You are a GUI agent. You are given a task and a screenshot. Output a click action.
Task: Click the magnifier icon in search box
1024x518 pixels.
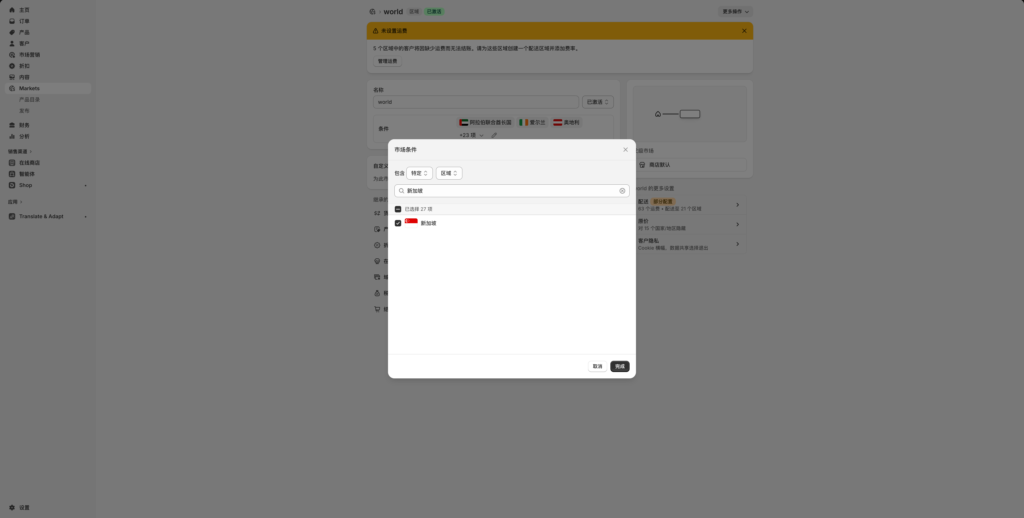coord(402,191)
